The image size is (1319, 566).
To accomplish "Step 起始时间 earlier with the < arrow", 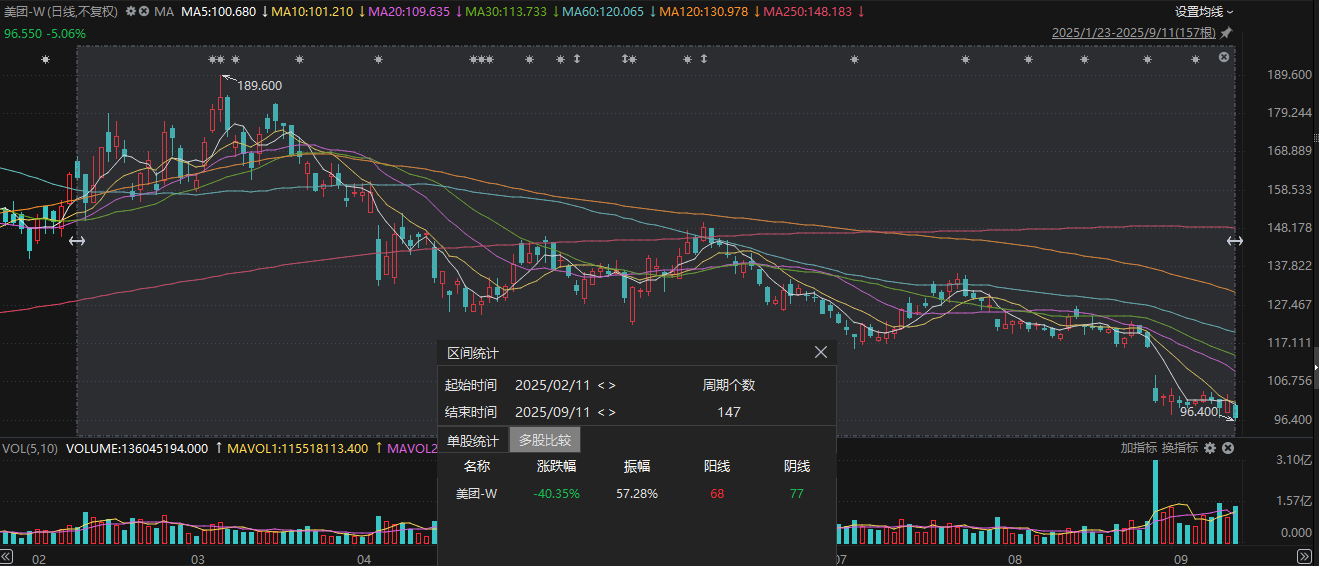I will coord(601,385).
